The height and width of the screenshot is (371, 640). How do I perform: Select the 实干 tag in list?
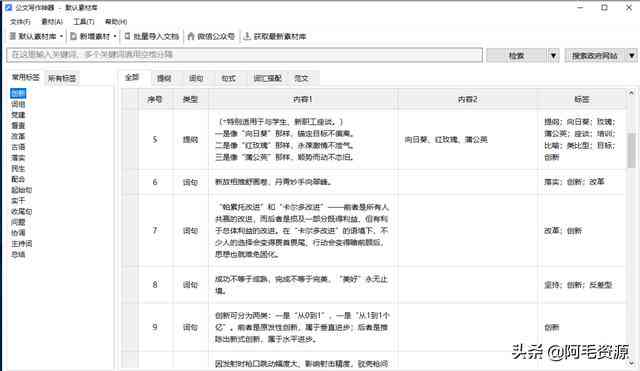tap(18, 201)
